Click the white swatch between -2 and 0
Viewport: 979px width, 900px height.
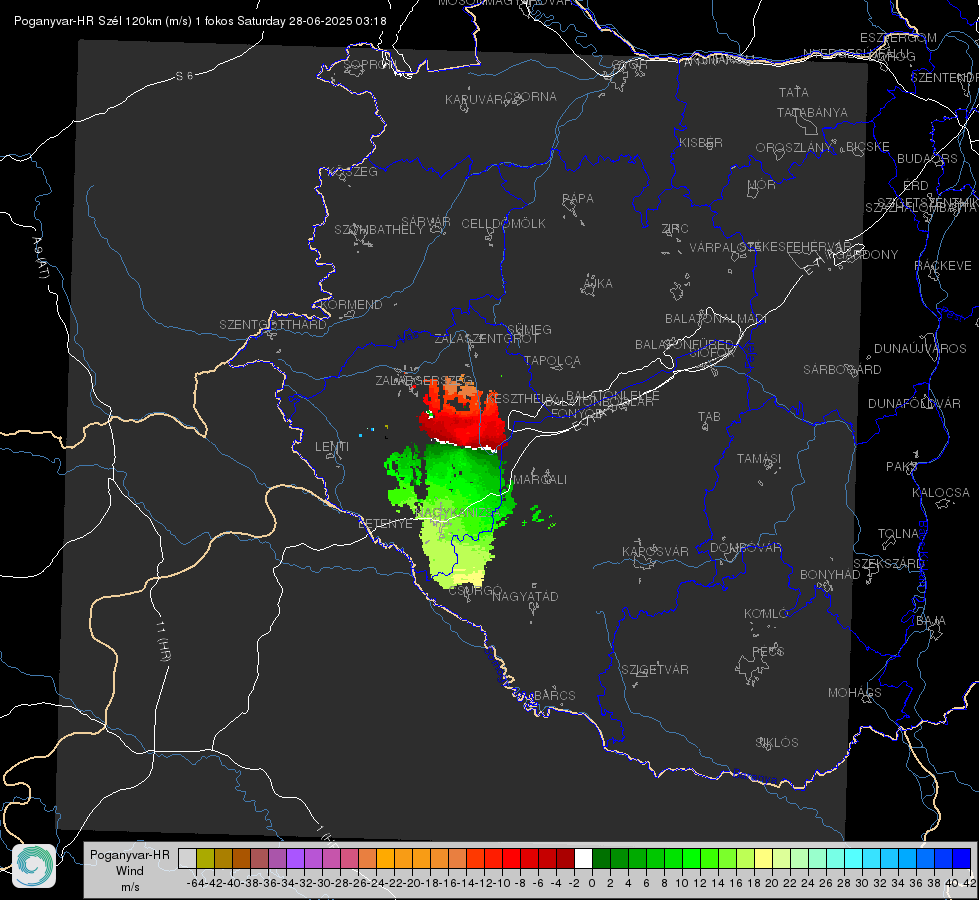(583, 858)
